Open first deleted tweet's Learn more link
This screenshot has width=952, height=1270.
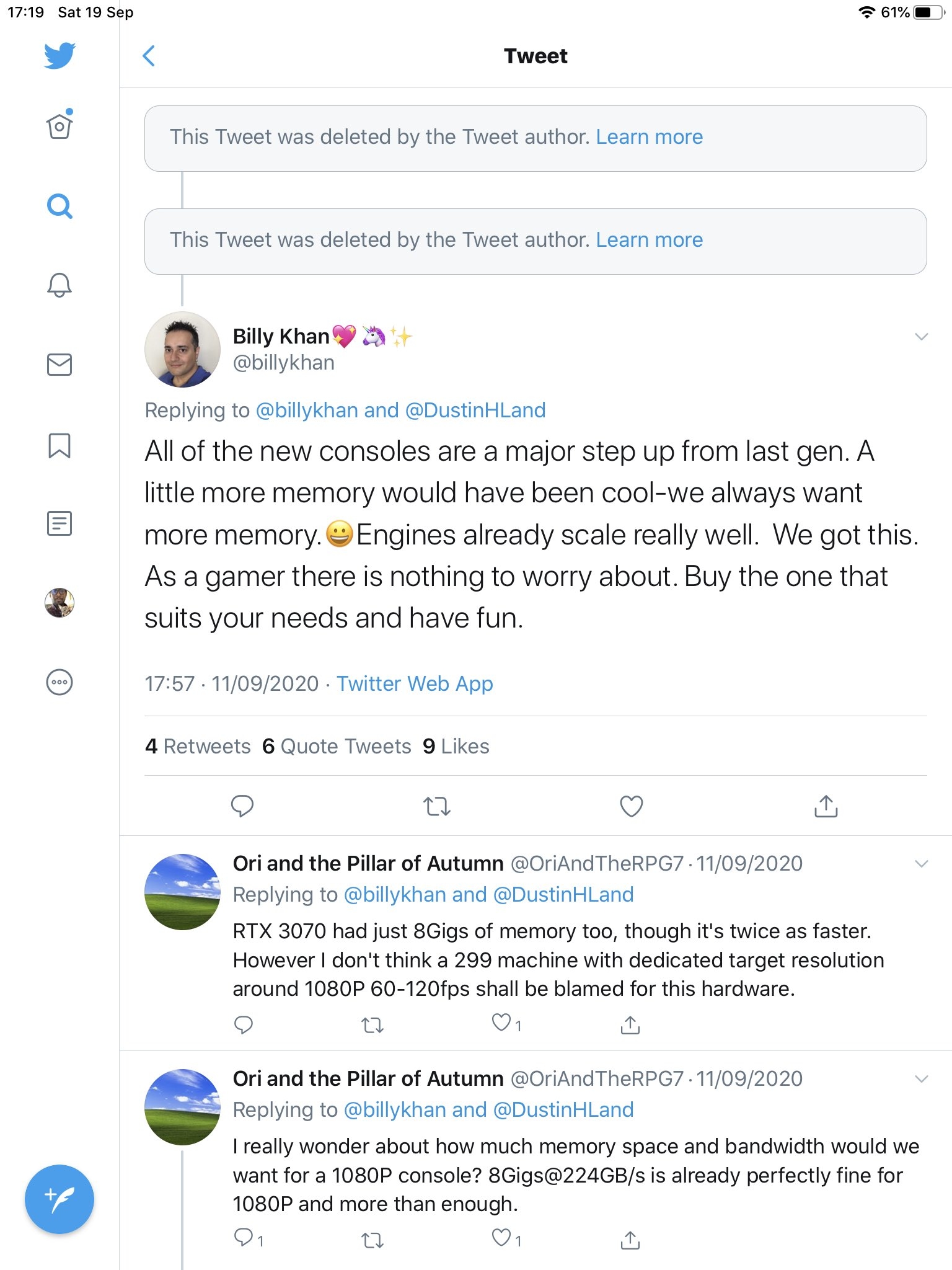tap(649, 137)
